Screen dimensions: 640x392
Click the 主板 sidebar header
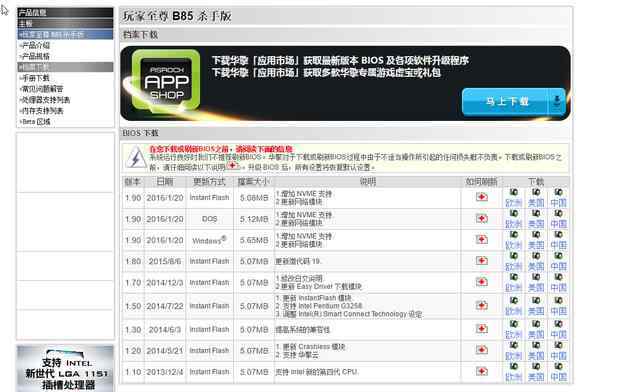pyautogui.click(x=65, y=24)
